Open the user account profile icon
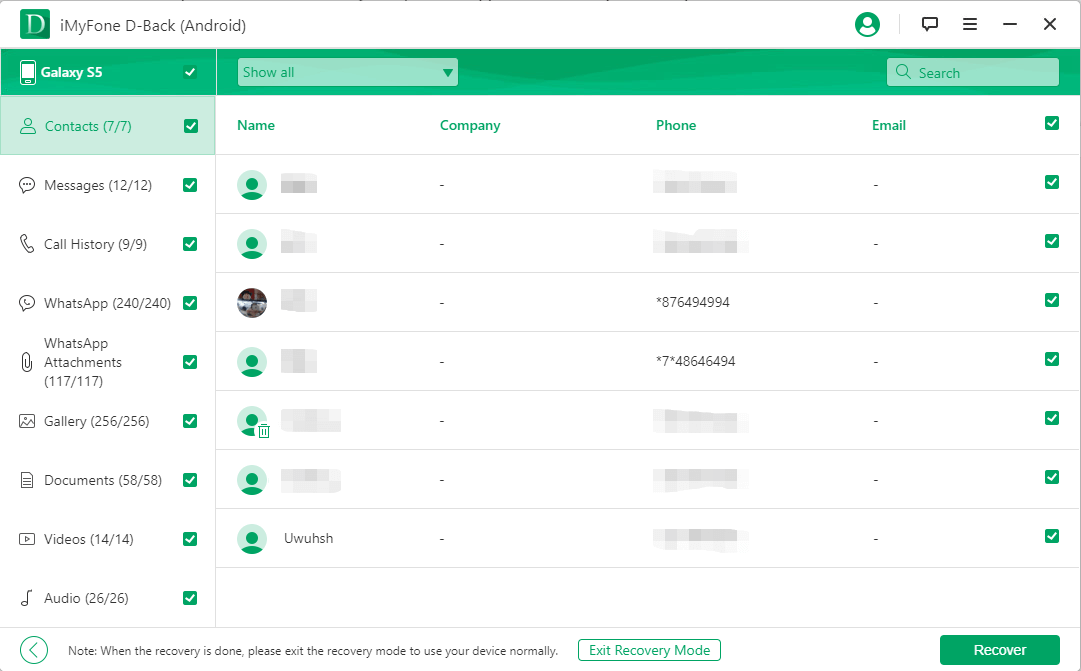This screenshot has width=1081, height=671. (x=867, y=25)
